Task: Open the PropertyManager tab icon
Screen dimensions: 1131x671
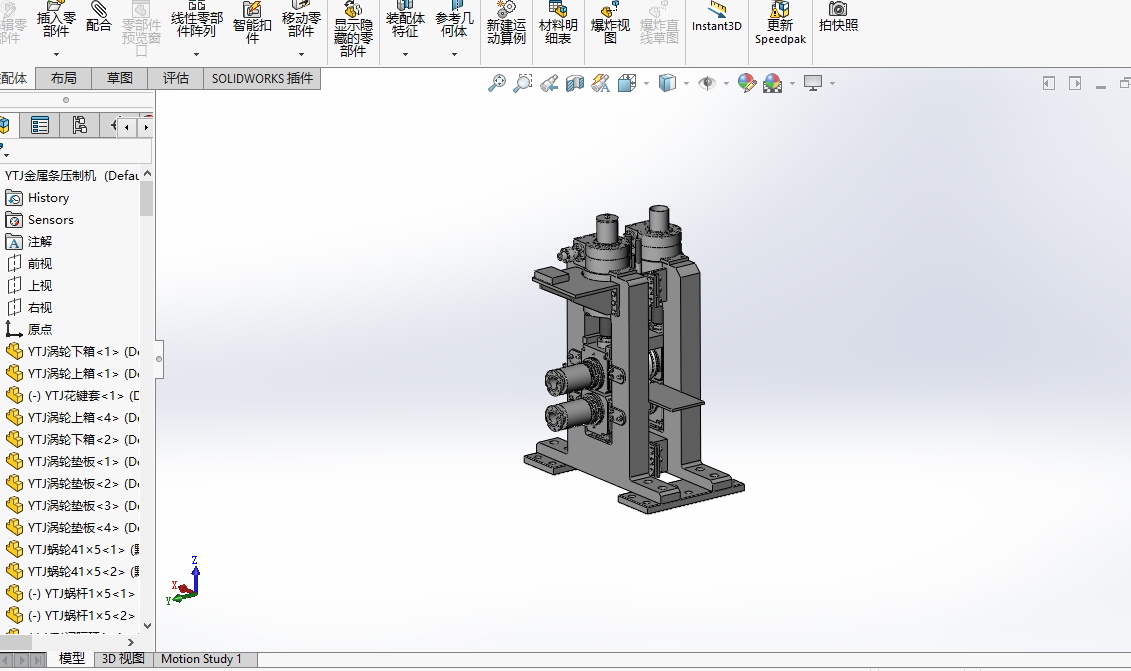Action: click(40, 125)
